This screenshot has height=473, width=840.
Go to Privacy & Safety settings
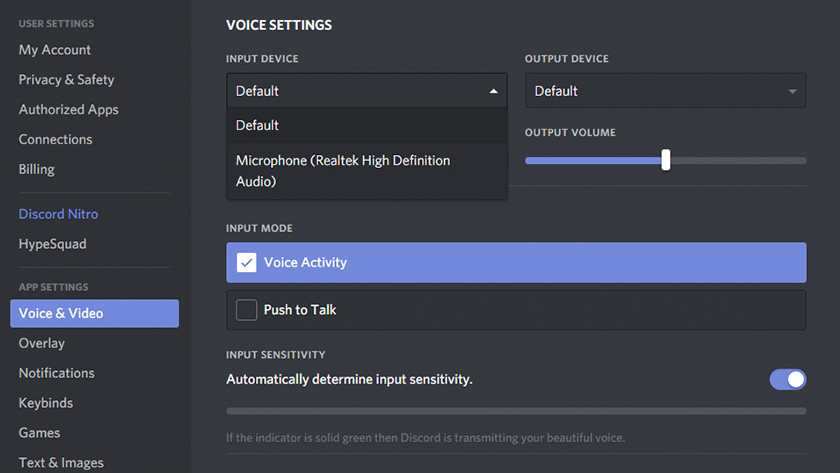66,80
